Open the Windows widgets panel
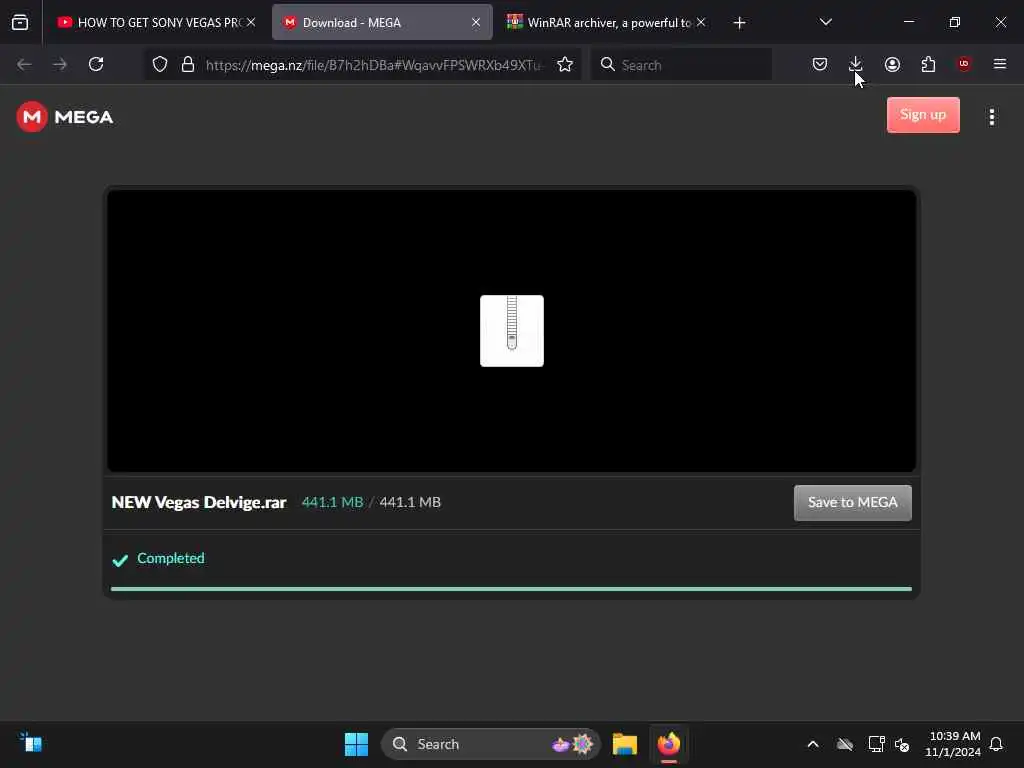 [x=30, y=743]
